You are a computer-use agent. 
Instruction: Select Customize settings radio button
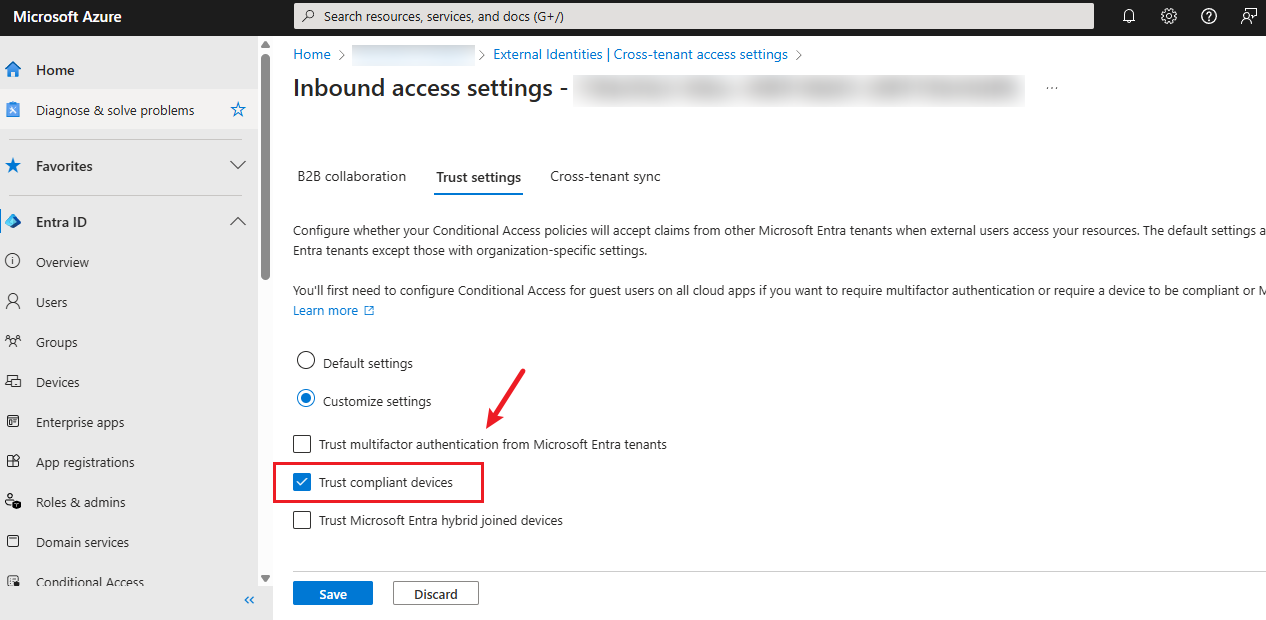point(306,399)
